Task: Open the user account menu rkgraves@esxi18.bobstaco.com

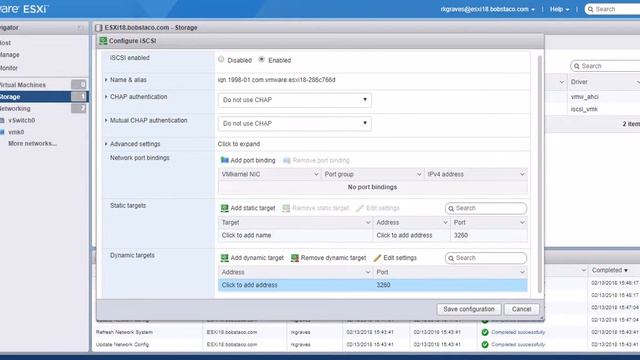Action: [487, 9]
